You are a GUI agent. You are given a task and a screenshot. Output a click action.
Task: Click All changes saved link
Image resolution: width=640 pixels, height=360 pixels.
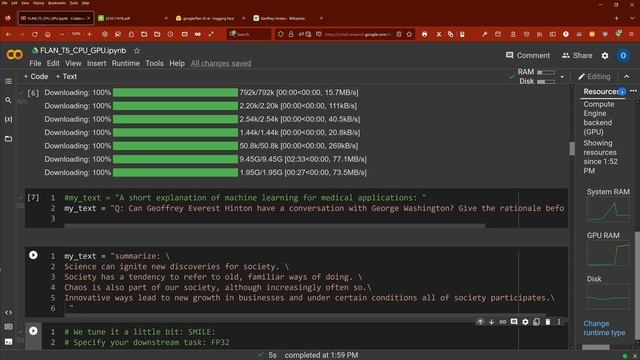click(221, 63)
